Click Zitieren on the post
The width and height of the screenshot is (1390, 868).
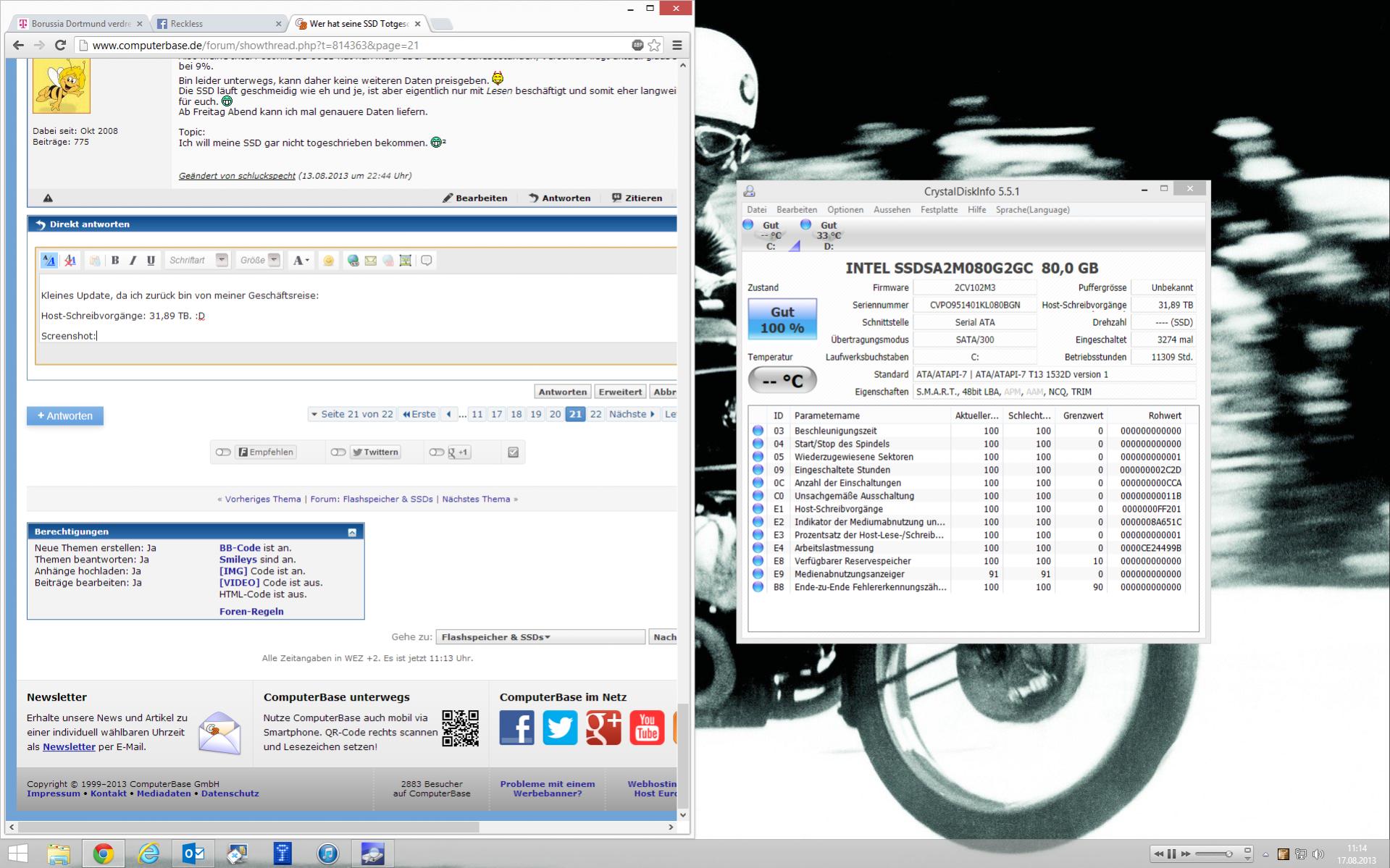click(x=637, y=198)
